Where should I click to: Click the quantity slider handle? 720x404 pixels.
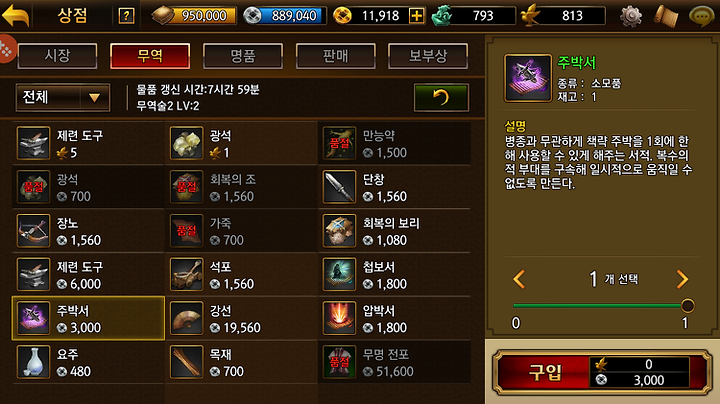687,306
